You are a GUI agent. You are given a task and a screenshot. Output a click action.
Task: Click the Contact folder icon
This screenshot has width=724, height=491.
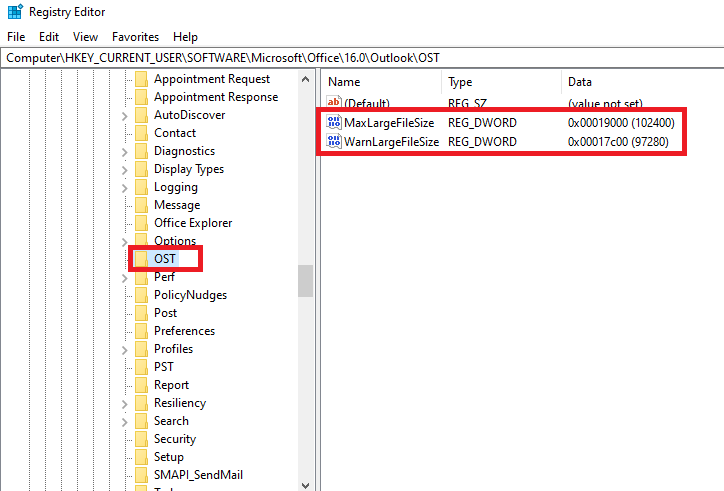tap(141, 133)
